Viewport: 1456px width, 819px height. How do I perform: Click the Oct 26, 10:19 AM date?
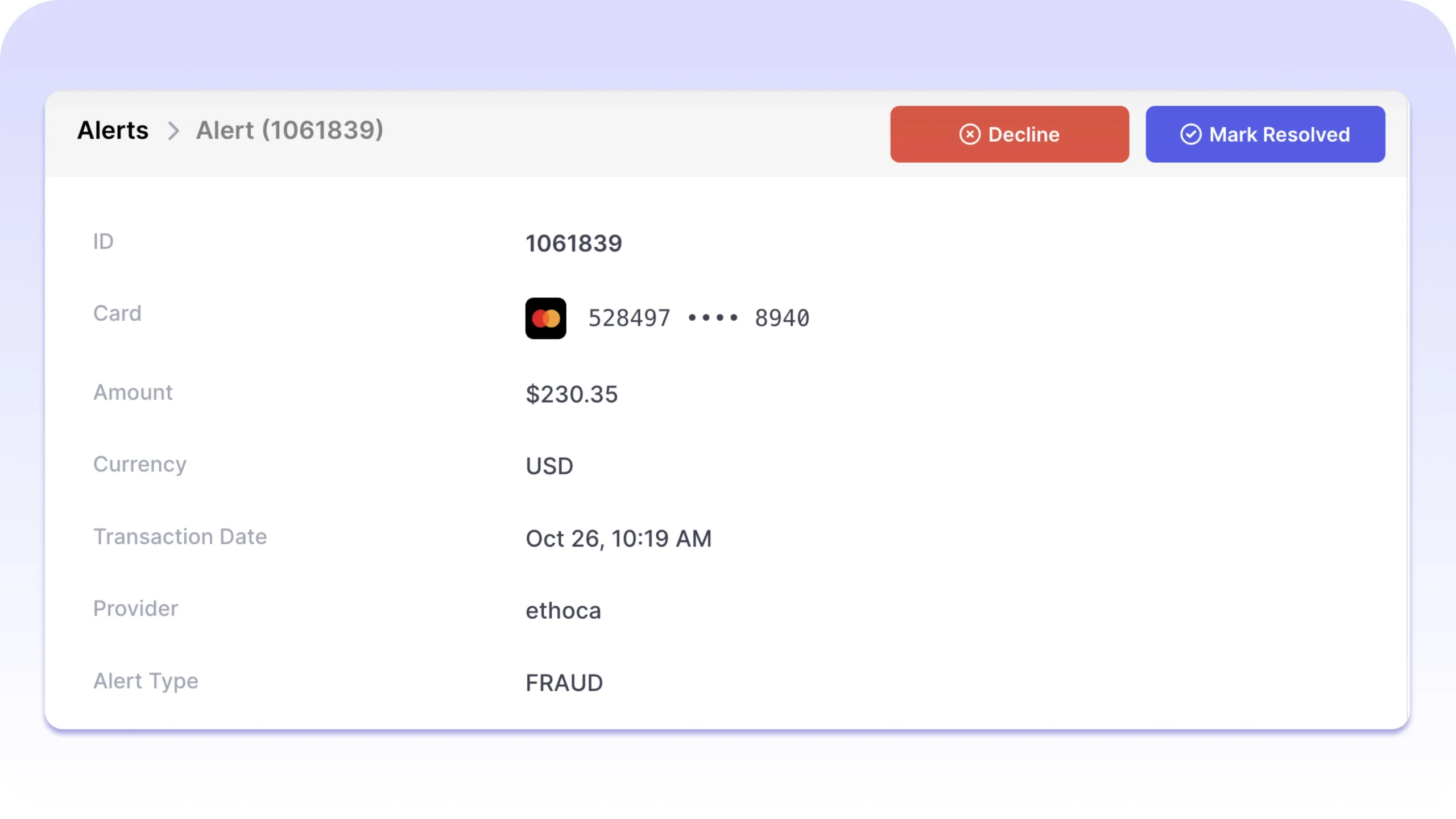[x=618, y=539]
